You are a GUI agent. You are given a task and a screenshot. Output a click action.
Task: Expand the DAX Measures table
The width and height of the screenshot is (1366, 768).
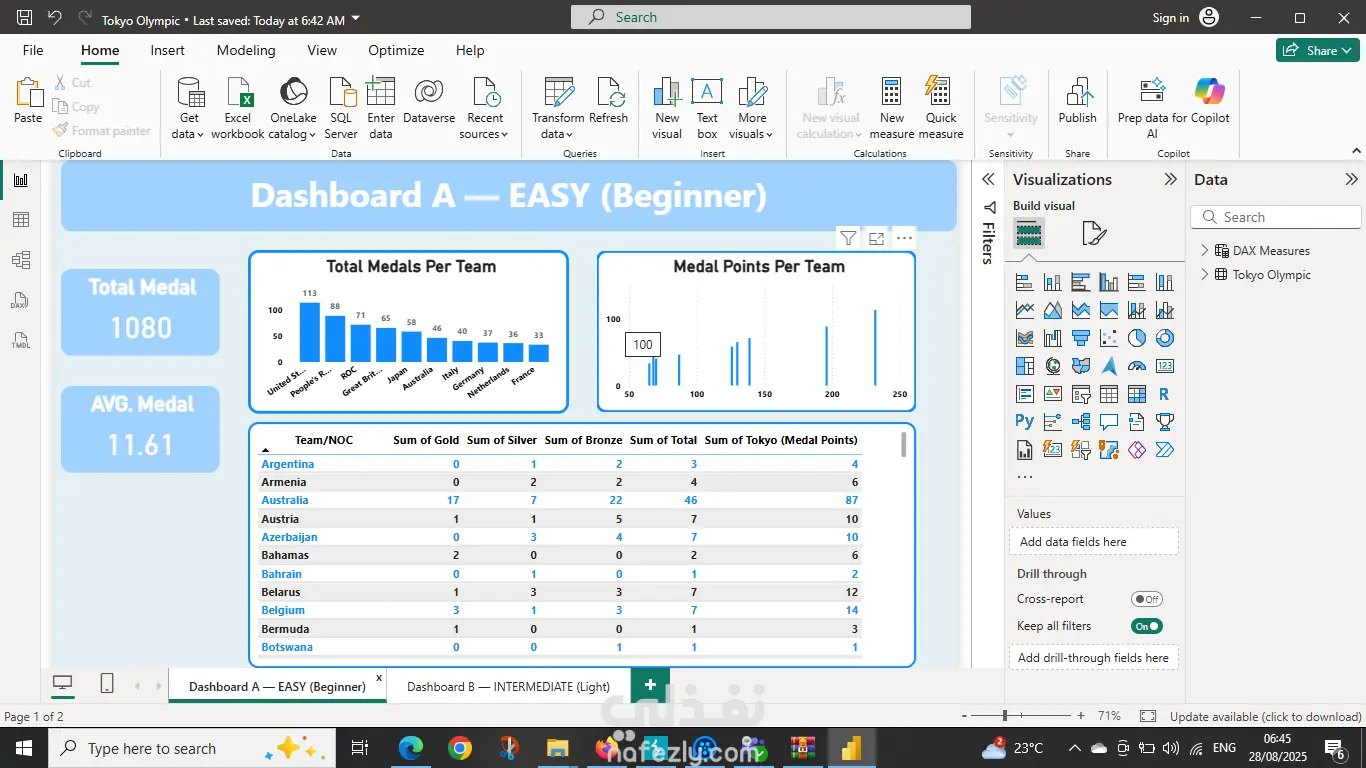coord(1205,251)
